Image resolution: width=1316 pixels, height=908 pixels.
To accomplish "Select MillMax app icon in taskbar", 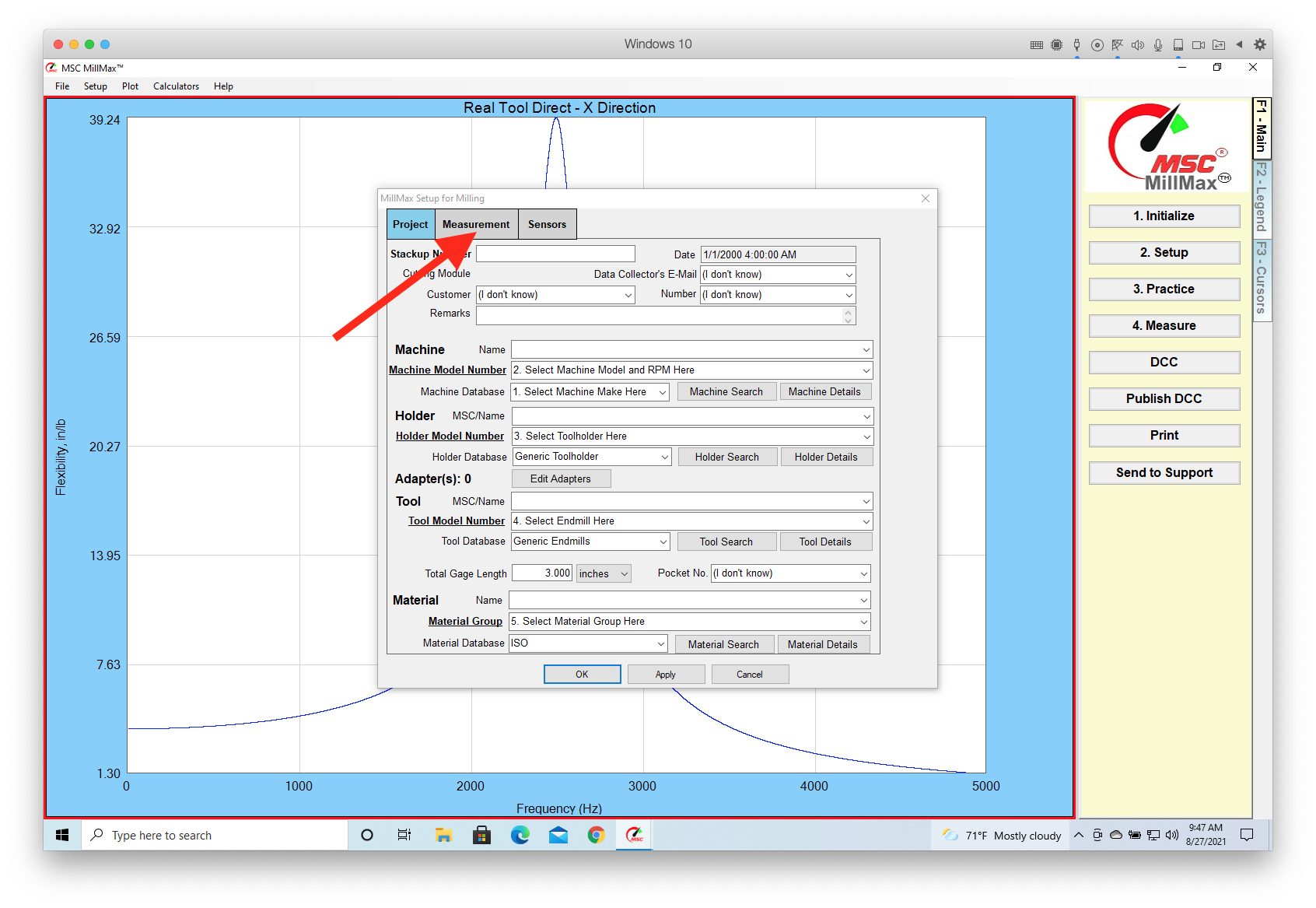I will point(635,835).
